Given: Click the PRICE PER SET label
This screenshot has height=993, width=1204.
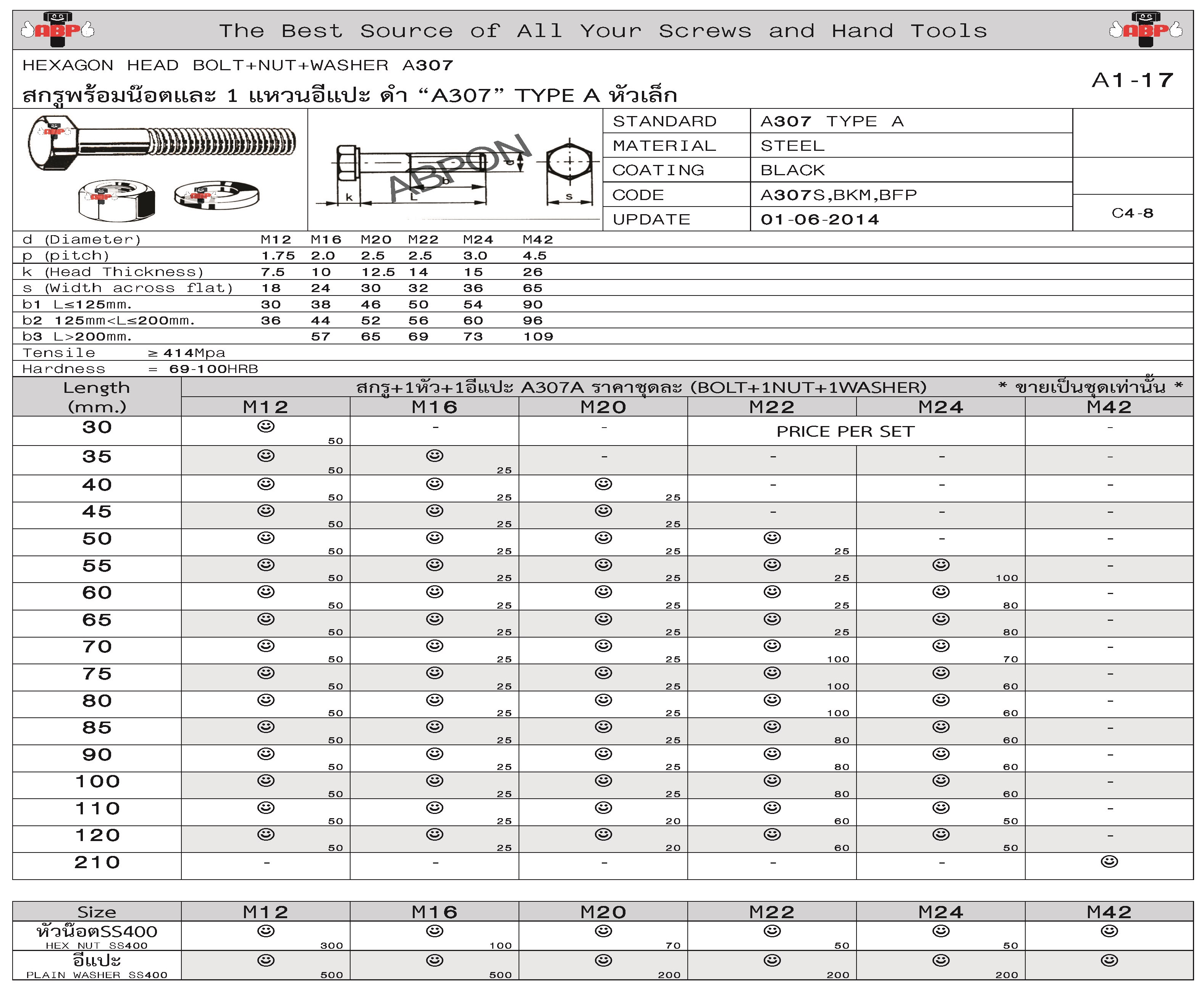Looking at the screenshot, I should coord(845,432).
